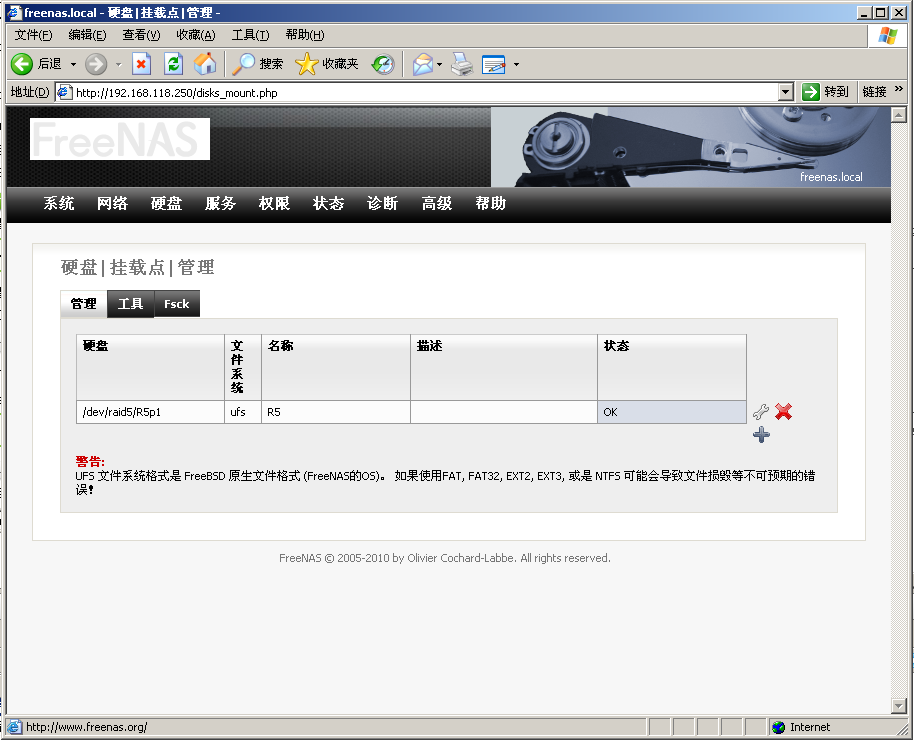Open Back button history dropdown arrow

pos(73,64)
